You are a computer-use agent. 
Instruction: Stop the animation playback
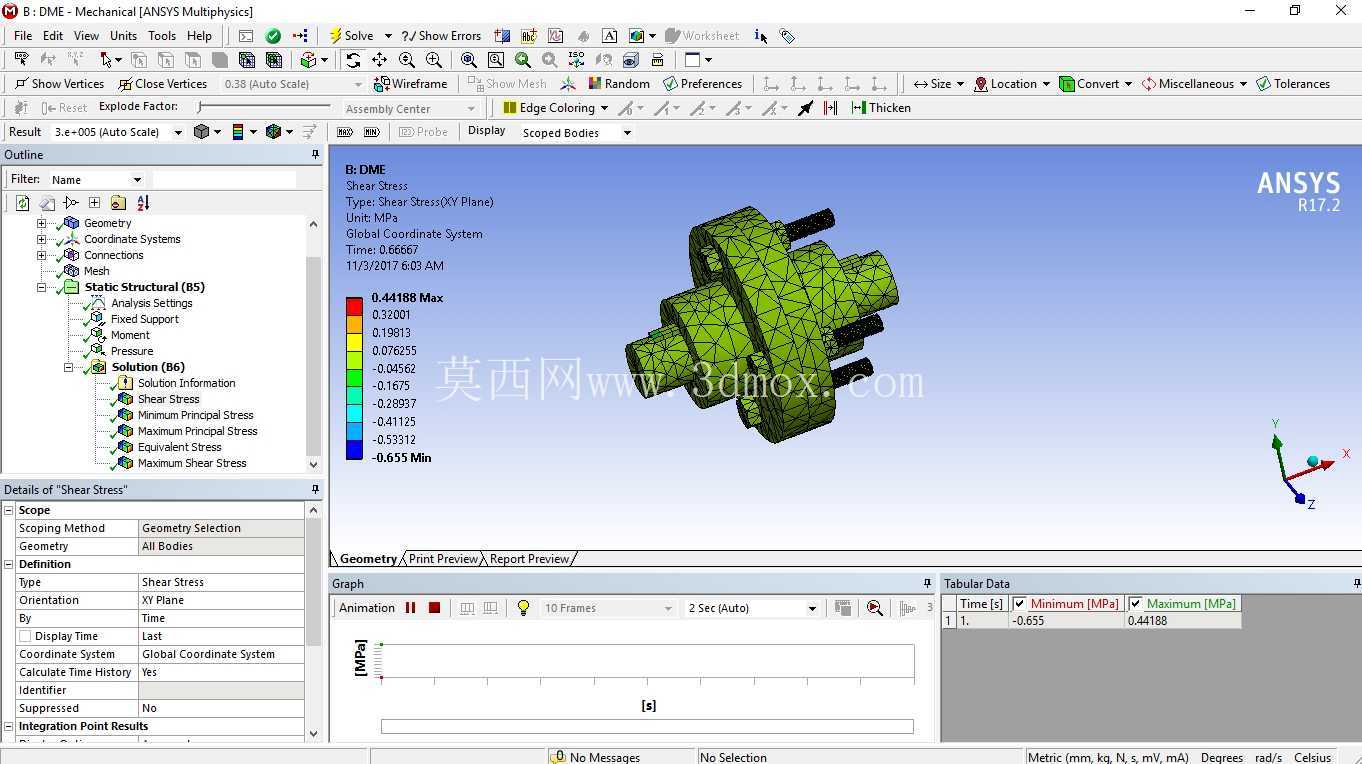coord(434,608)
